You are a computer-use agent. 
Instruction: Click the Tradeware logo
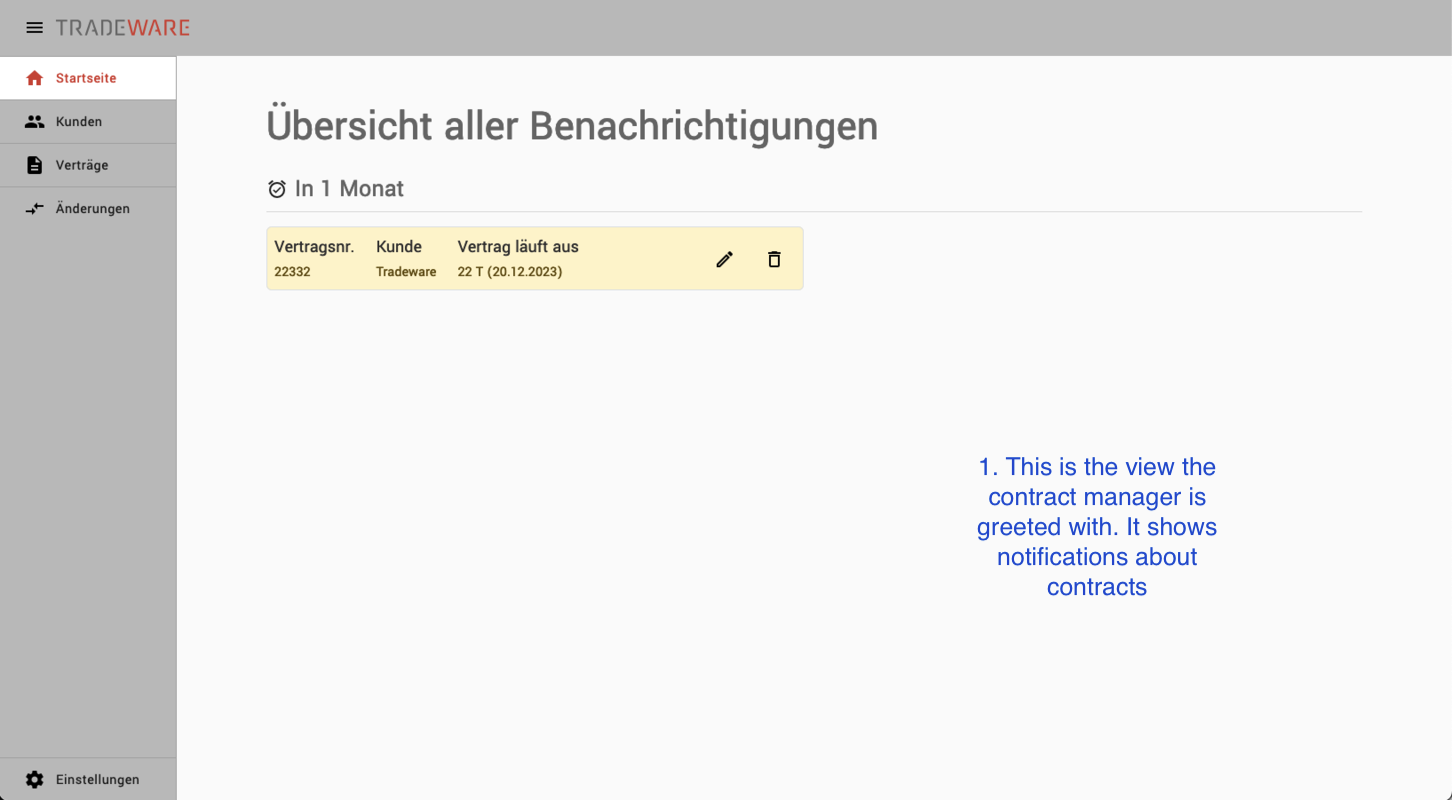point(123,28)
